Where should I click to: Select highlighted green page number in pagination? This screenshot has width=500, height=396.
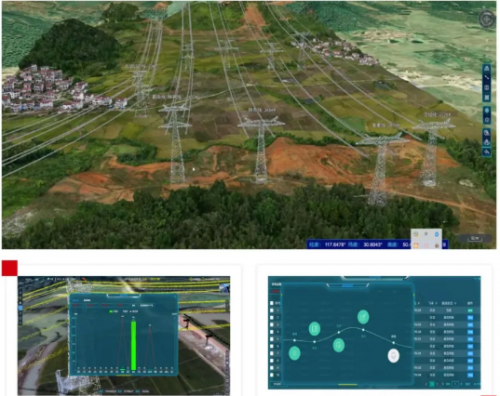pyautogui.click(x=432, y=384)
